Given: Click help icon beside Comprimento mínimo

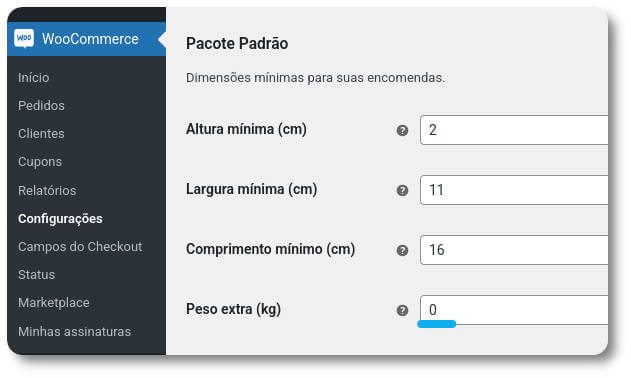Looking at the screenshot, I should (x=402, y=250).
